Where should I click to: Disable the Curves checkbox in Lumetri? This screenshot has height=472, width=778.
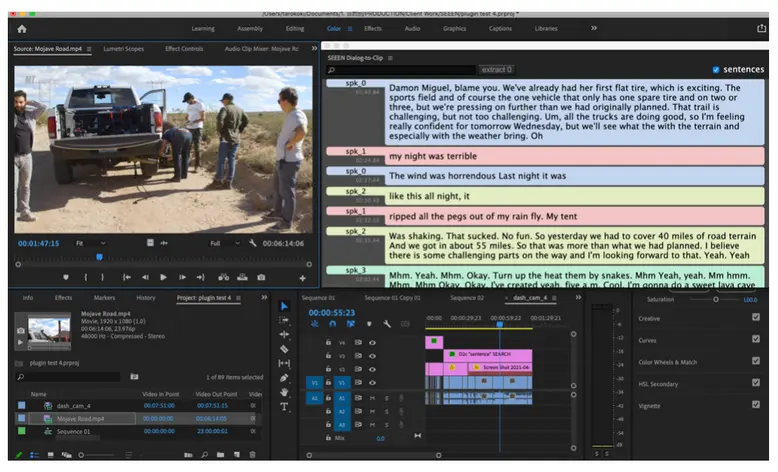(x=755, y=340)
